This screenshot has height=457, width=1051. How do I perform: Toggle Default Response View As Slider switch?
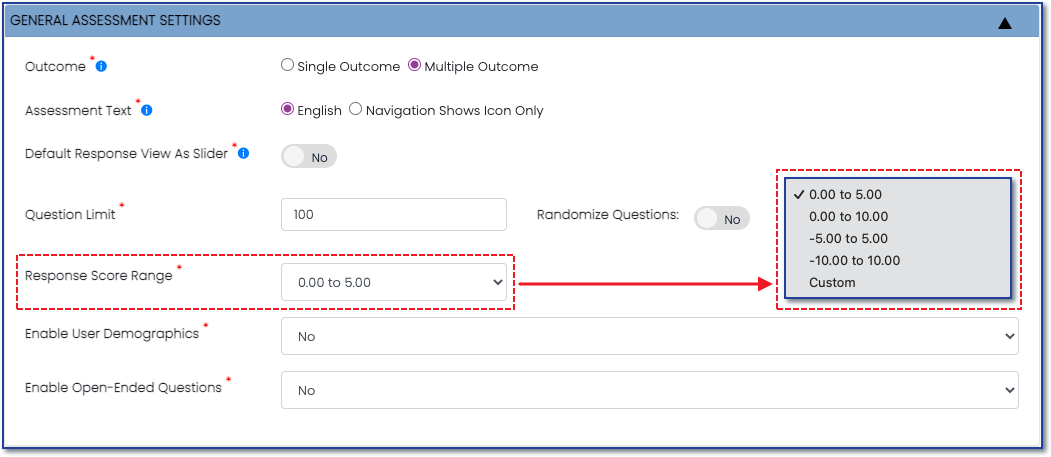coord(309,157)
